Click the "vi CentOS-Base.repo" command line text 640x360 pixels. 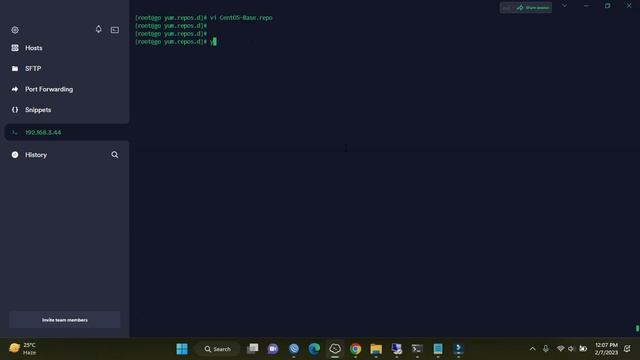point(241,18)
